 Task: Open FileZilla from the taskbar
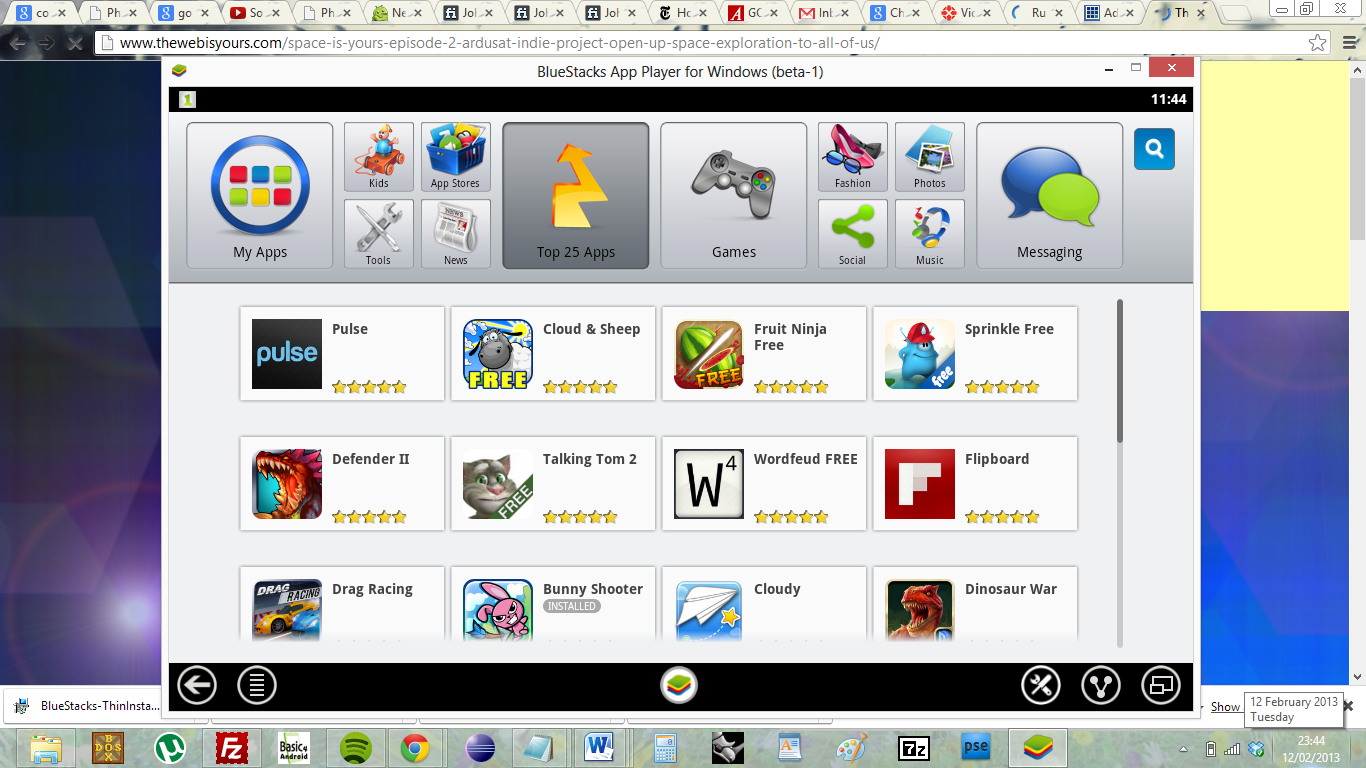click(x=232, y=747)
